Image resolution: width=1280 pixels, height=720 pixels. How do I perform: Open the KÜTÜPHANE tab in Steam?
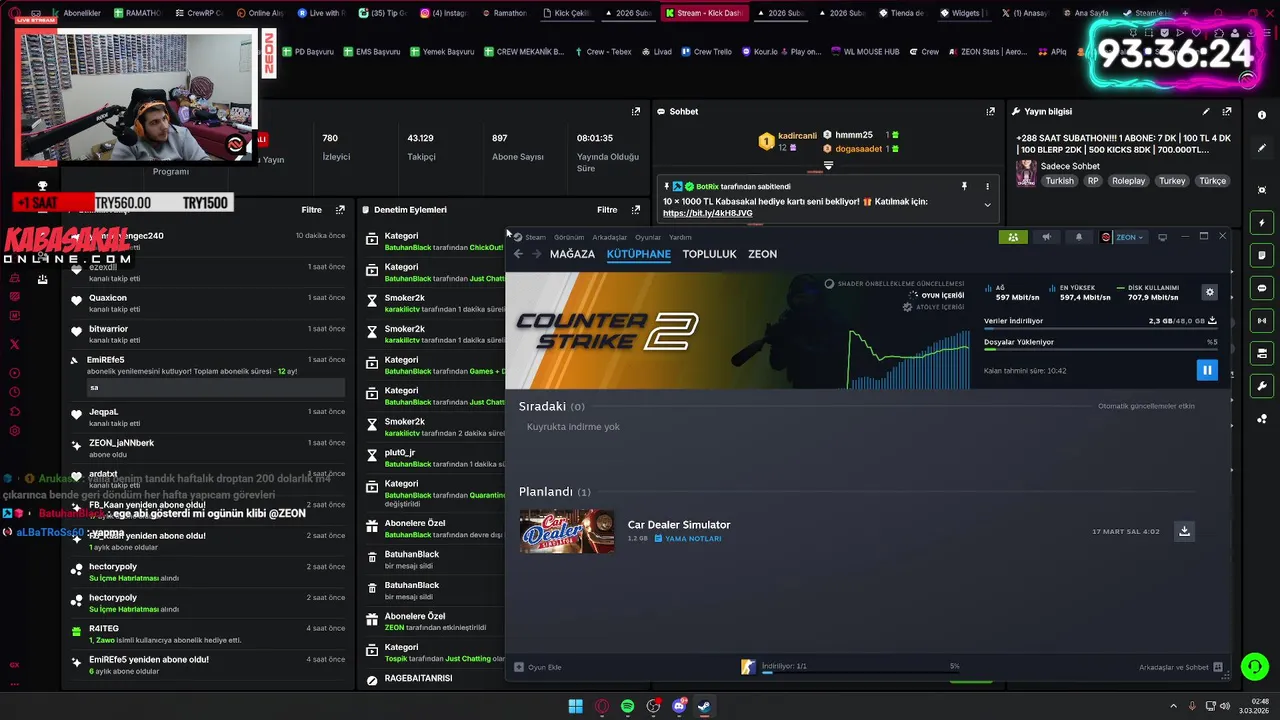tap(638, 254)
